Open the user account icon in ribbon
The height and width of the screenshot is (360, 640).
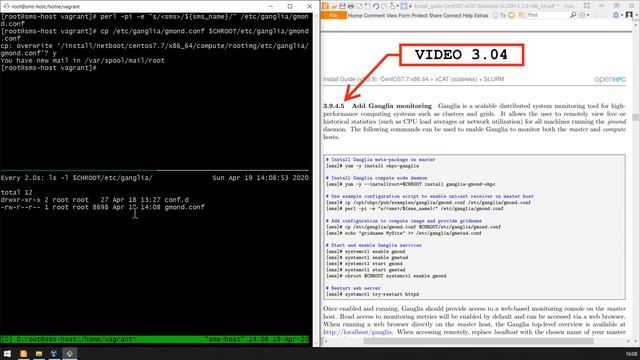(629, 15)
